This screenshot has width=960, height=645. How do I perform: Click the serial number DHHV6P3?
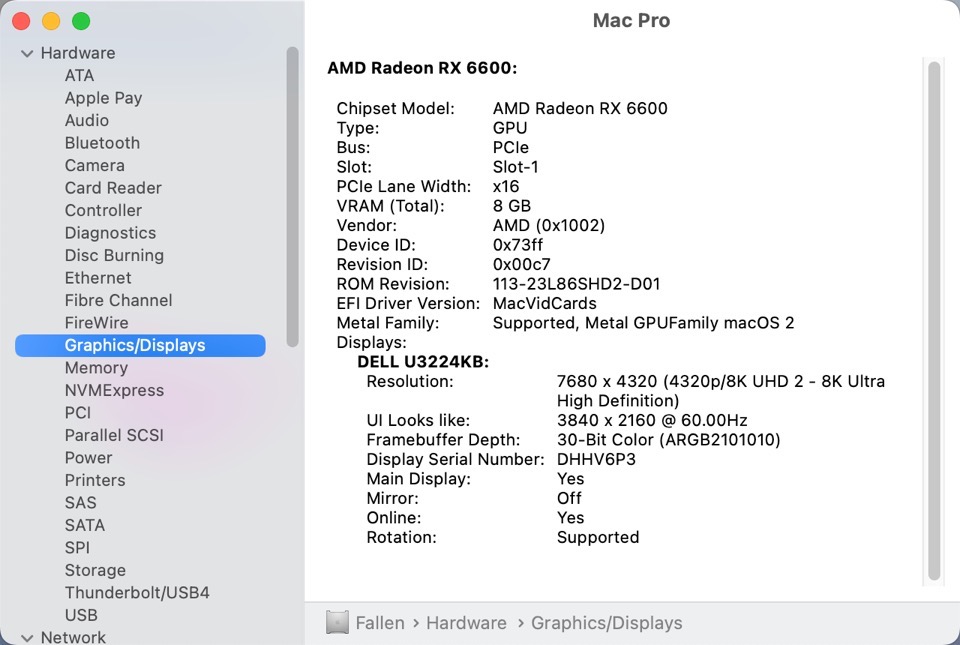pyautogui.click(x=596, y=460)
